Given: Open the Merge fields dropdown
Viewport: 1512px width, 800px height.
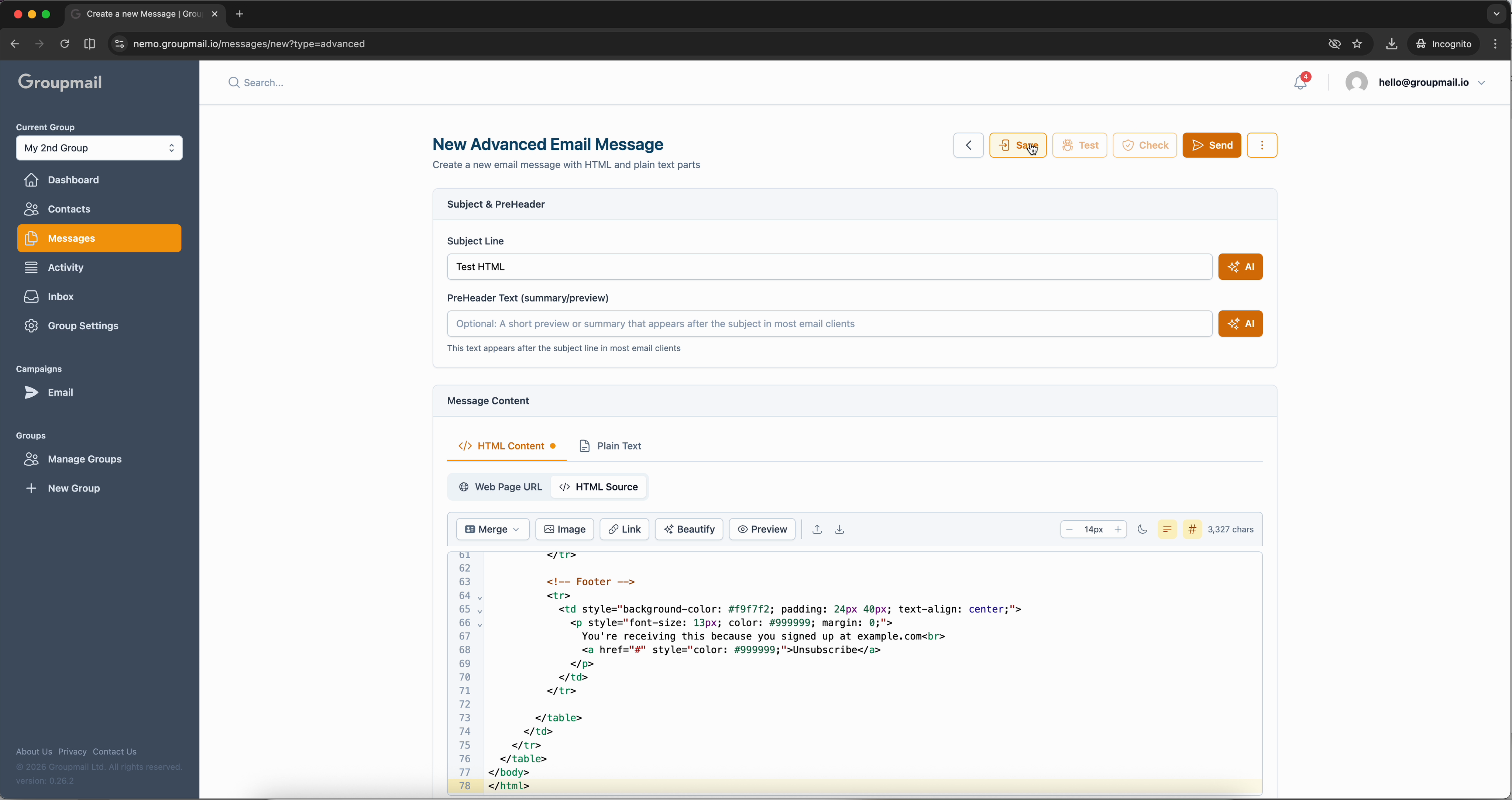Looking at the screenshot, I should pyautogui.click(x=492, y=529).
